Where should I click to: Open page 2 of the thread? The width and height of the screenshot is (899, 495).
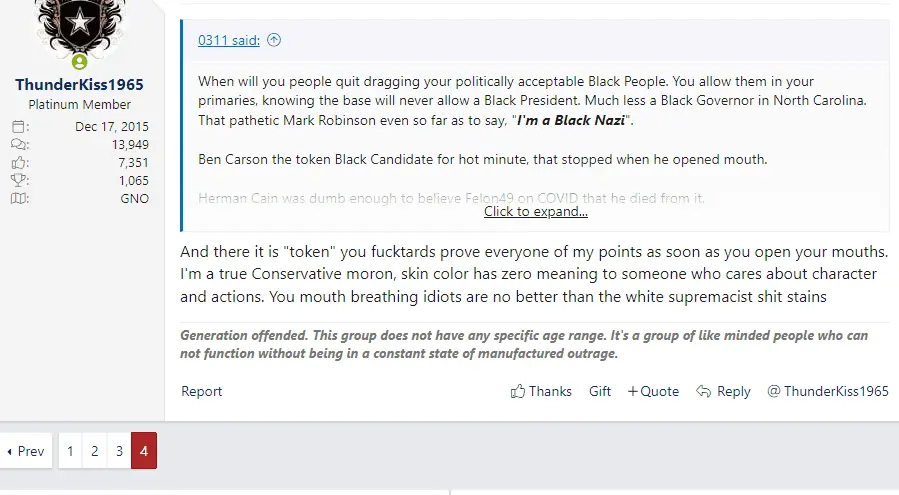[x=94, y=451]
